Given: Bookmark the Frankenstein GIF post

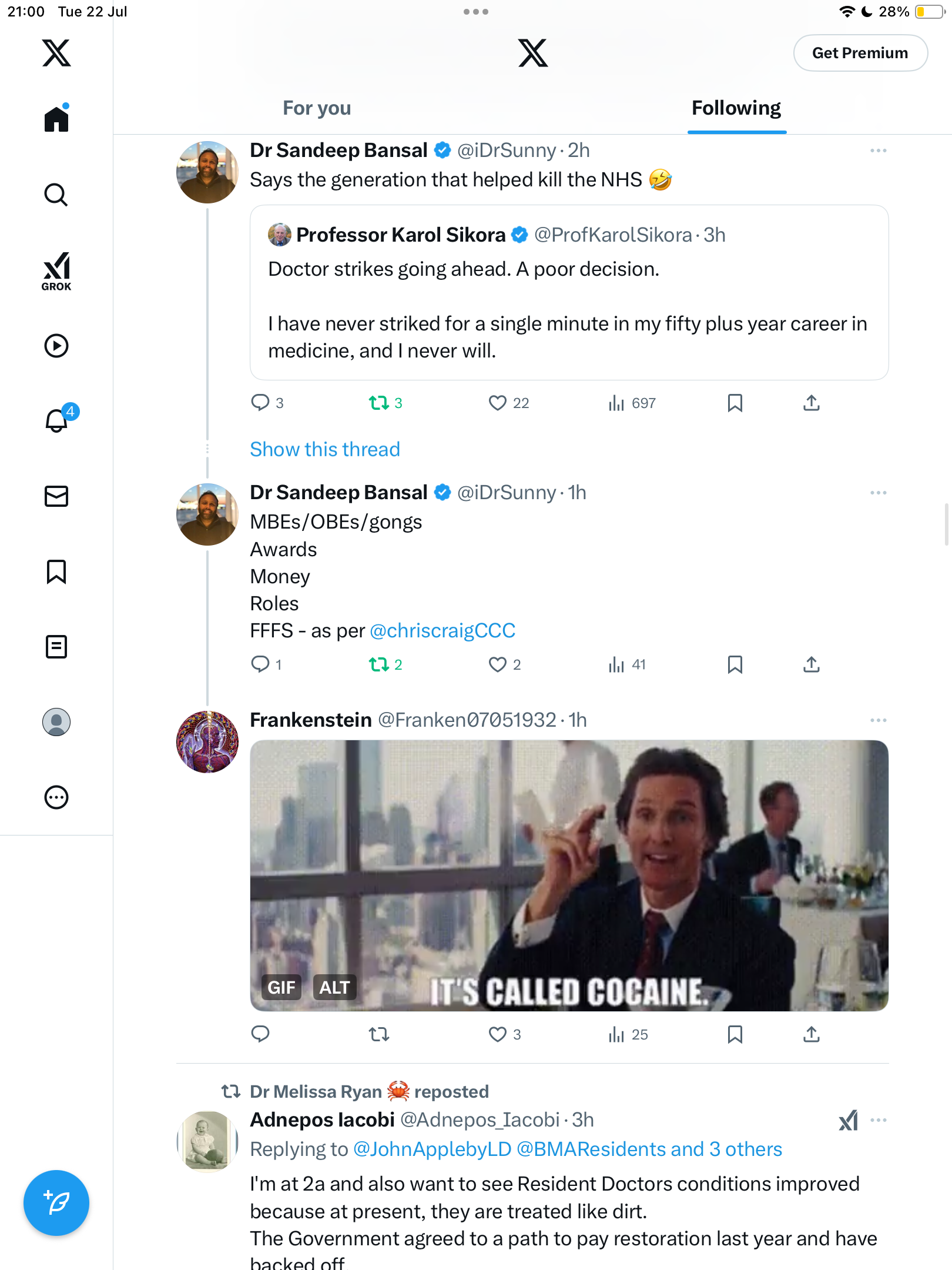Looking at the screenshot, I should click(735, 1034).
